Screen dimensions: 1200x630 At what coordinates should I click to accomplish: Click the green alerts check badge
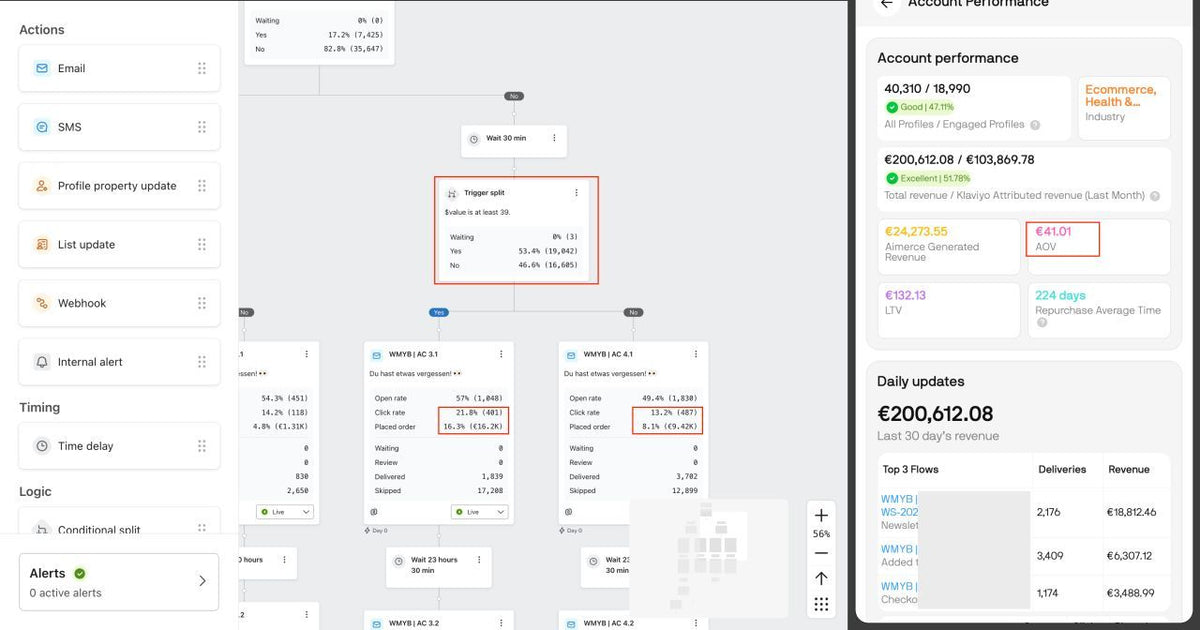click(79, 573)
